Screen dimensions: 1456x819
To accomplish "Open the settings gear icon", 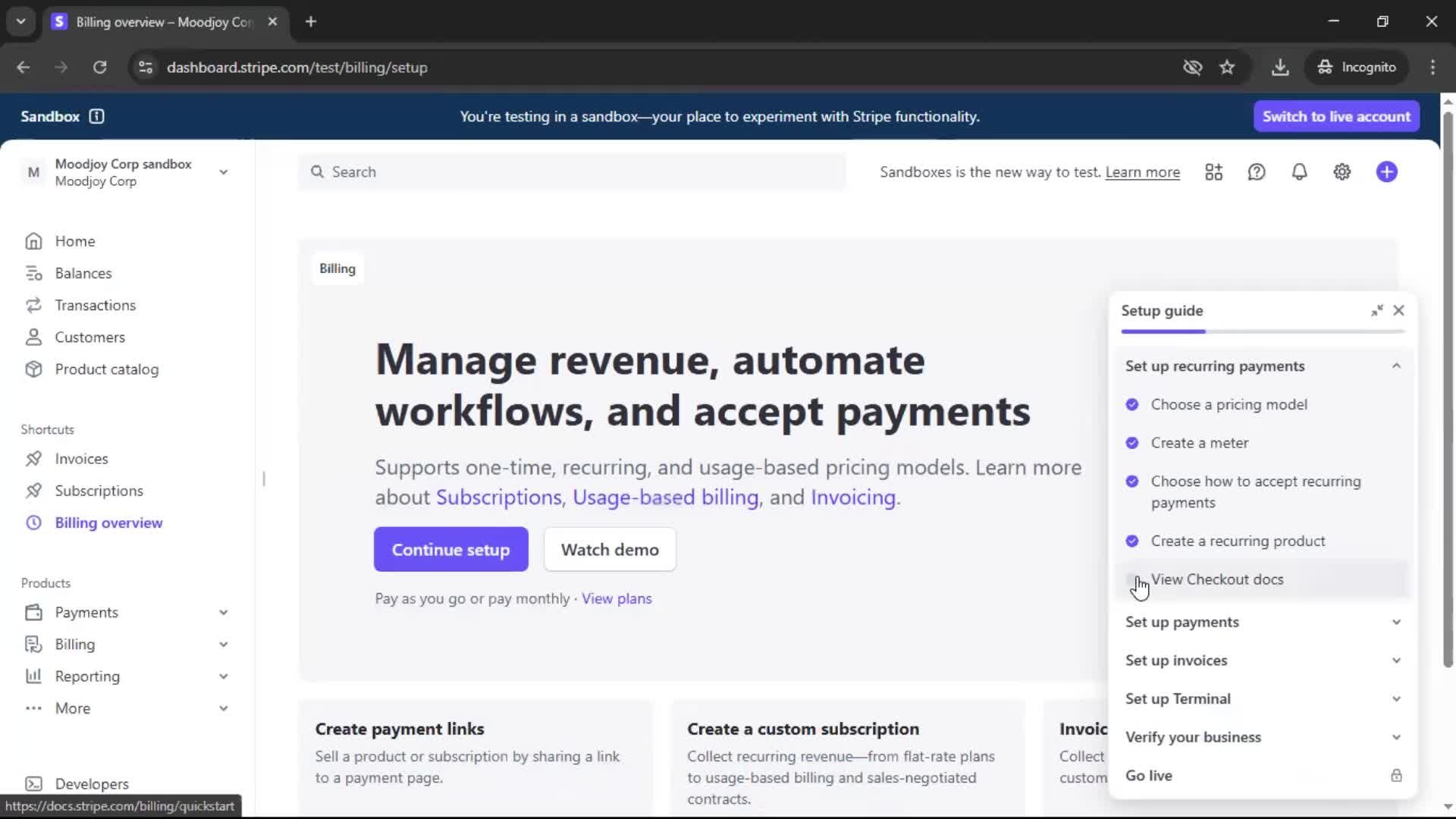I will tap(1341, 172).
